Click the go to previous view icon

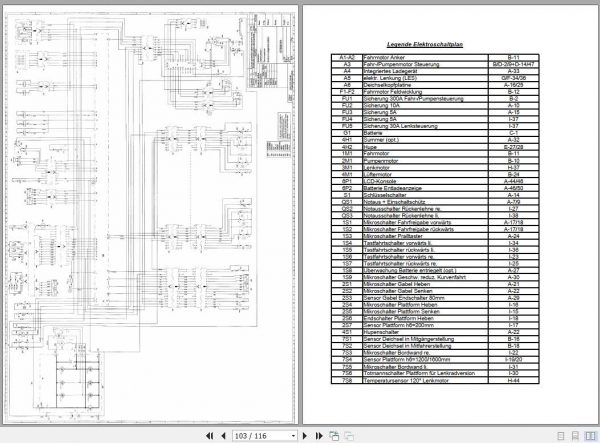(334, 436)
